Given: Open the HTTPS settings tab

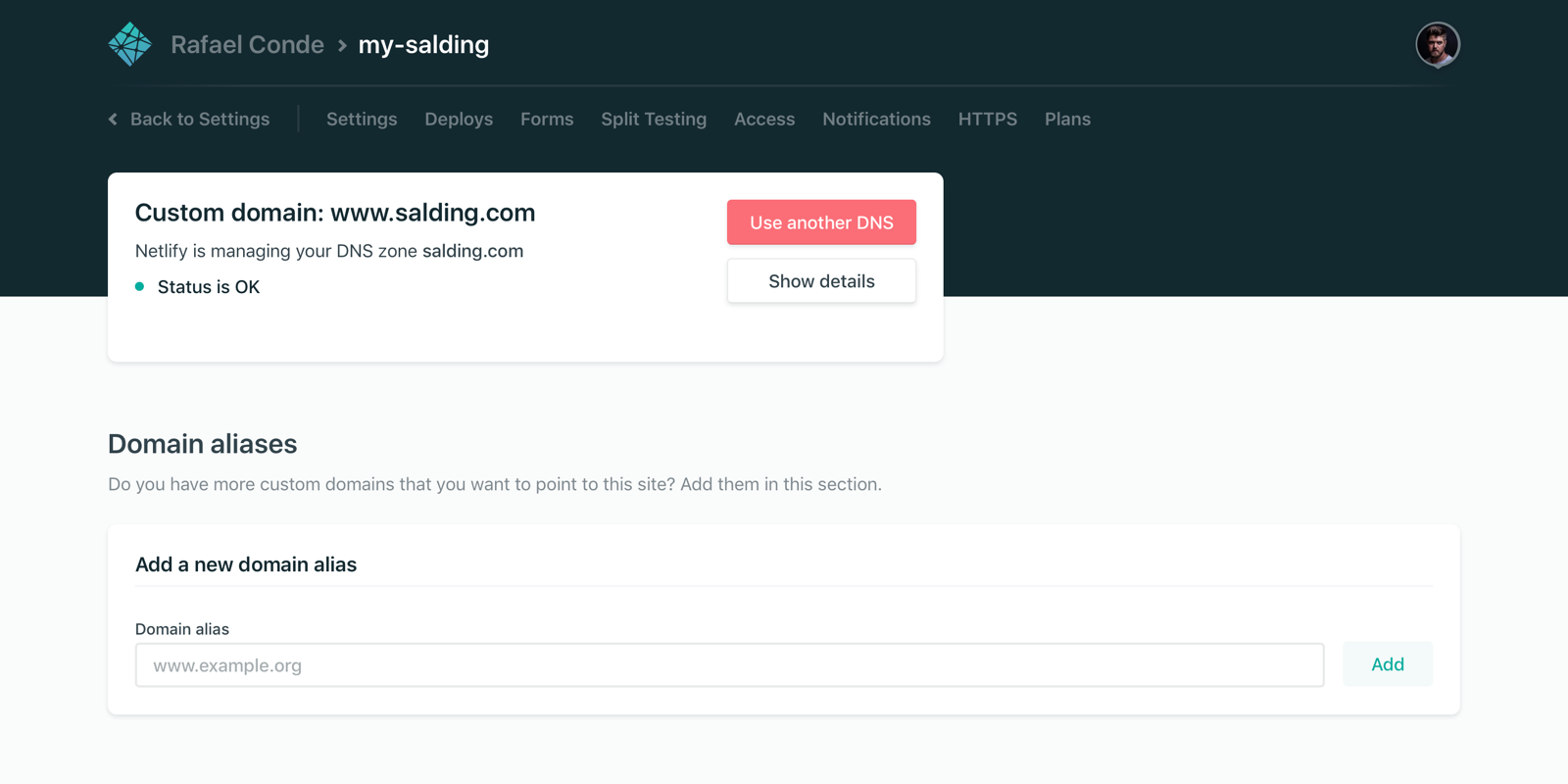Looking at the screenshot, I should click(x=988, y=119).
